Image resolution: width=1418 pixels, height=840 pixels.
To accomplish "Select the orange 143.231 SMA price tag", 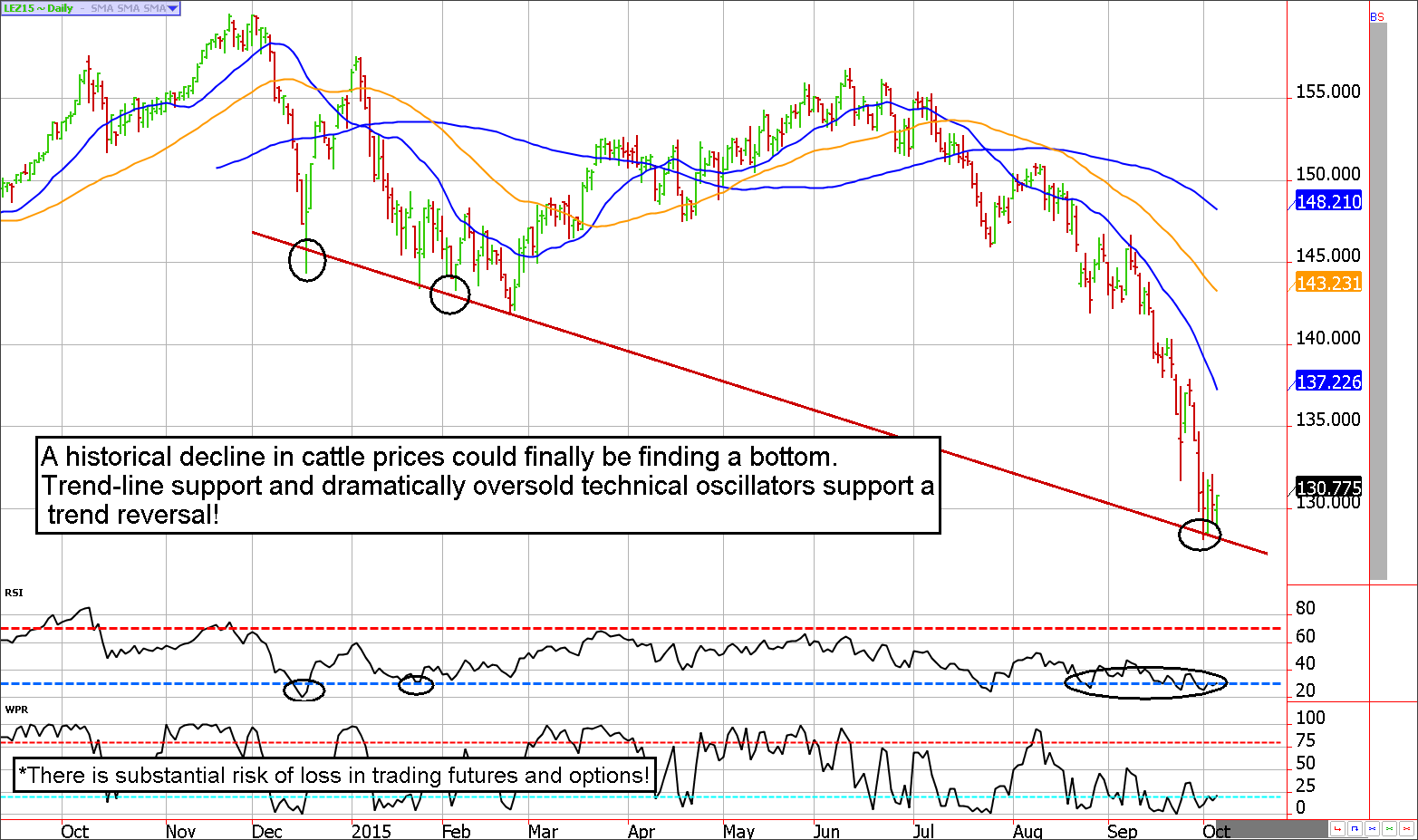I will [1328, 283].
